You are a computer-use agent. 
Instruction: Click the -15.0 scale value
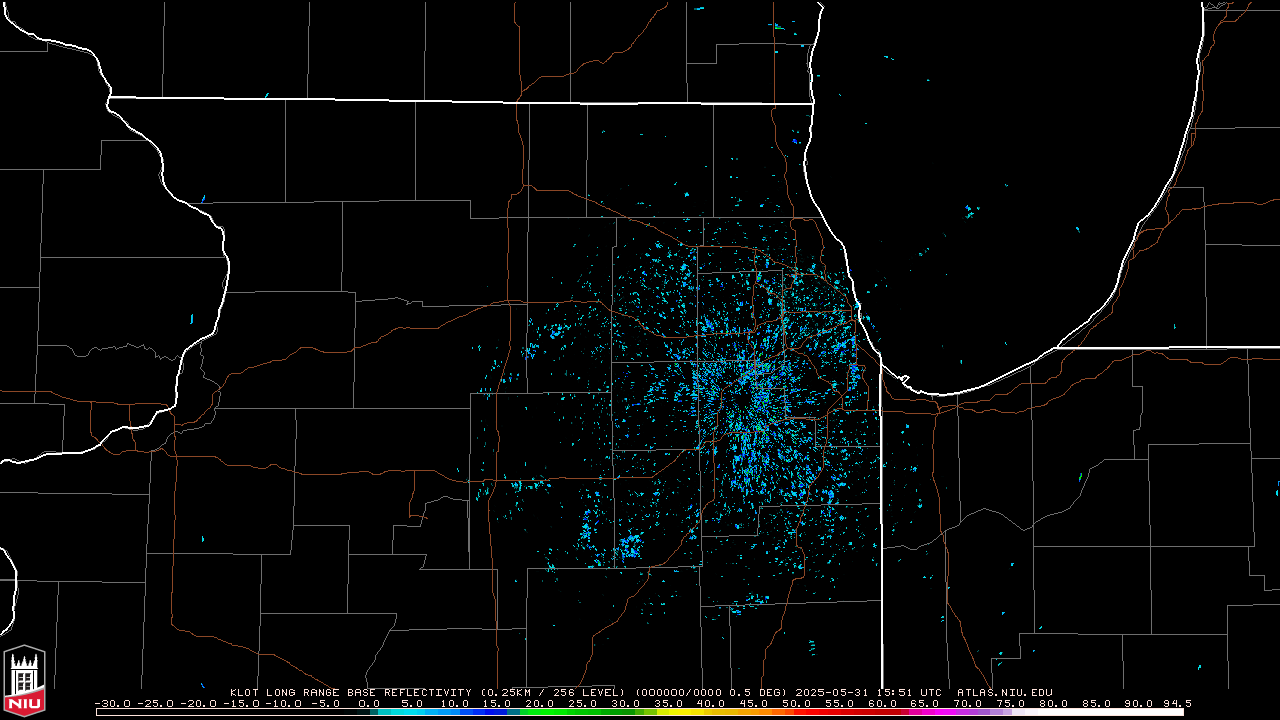pos(241,703)
